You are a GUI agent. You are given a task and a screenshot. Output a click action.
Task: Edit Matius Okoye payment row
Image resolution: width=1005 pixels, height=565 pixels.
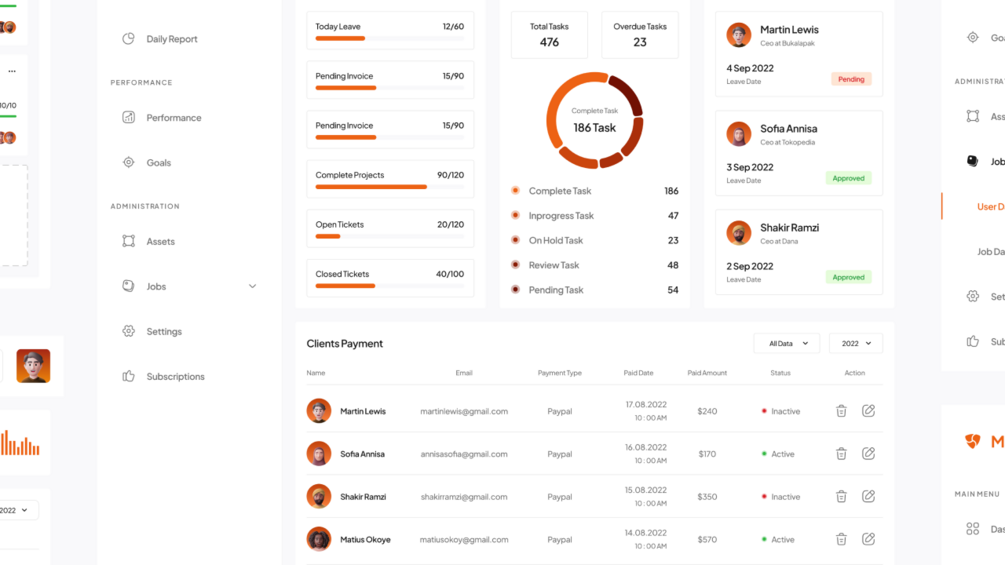[868, 539]
